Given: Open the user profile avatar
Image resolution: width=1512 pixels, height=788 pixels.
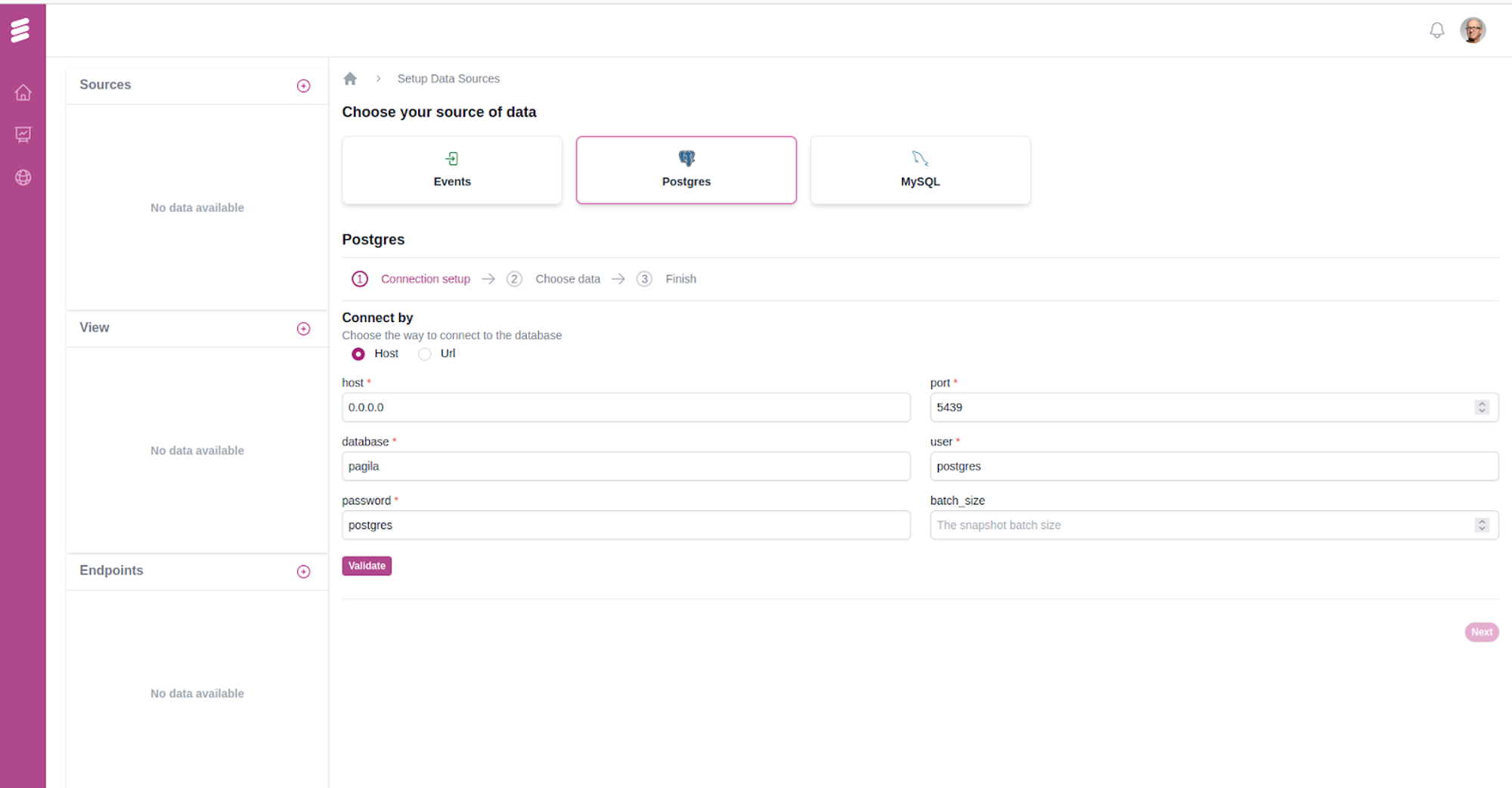Looking at the screenshot, I should 1472,30.
